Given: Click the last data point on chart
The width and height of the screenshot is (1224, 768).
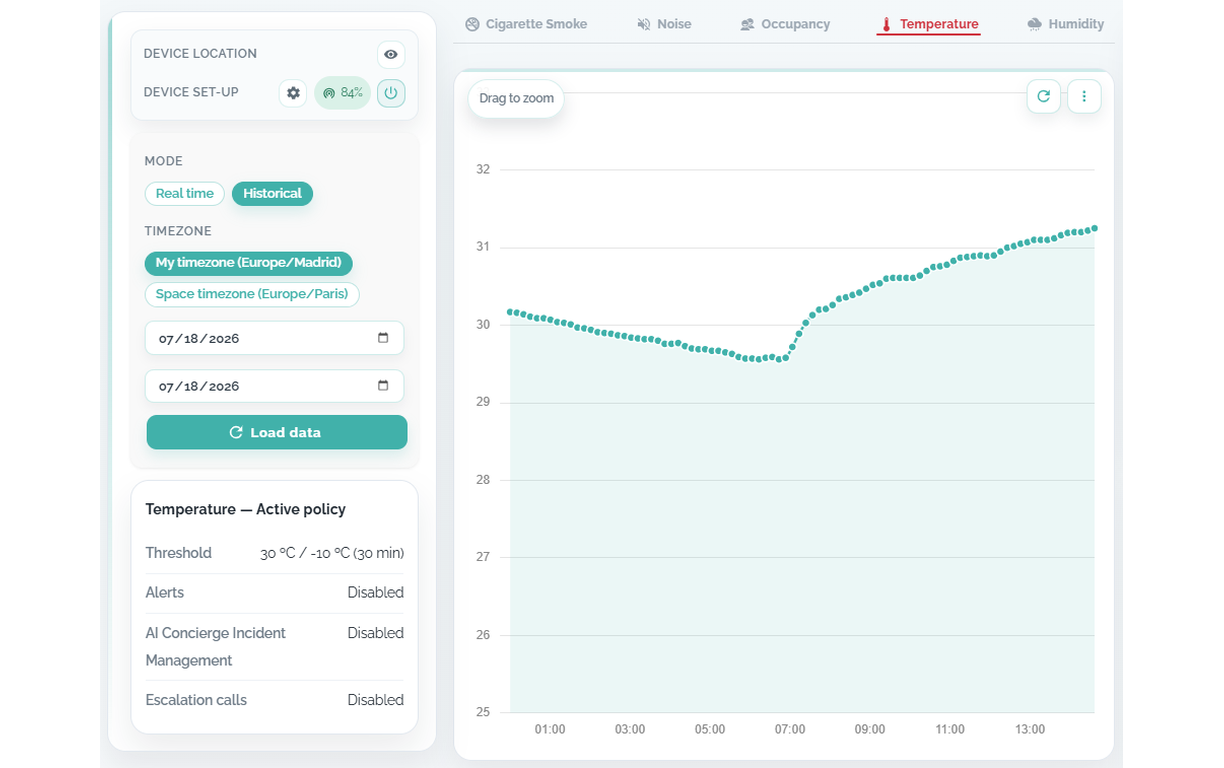Looking at the screenshot, I should (1095, 228).
